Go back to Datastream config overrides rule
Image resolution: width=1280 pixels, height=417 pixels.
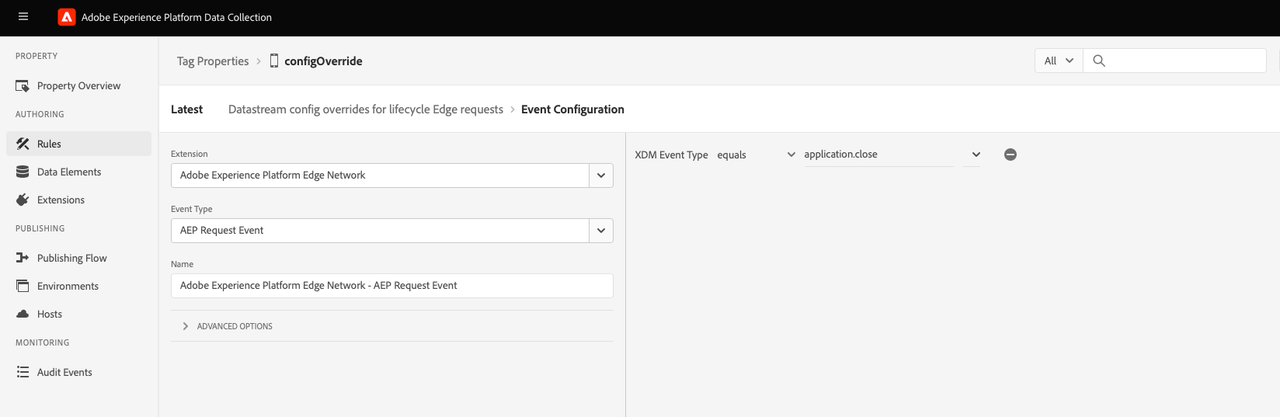(366, 109)
